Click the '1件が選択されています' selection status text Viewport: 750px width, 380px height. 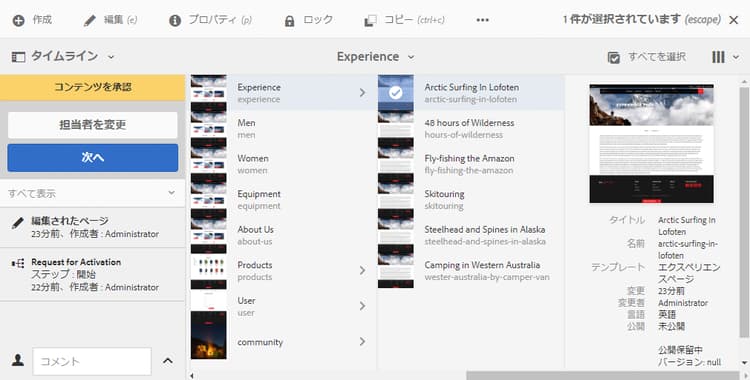pos(622,20)
